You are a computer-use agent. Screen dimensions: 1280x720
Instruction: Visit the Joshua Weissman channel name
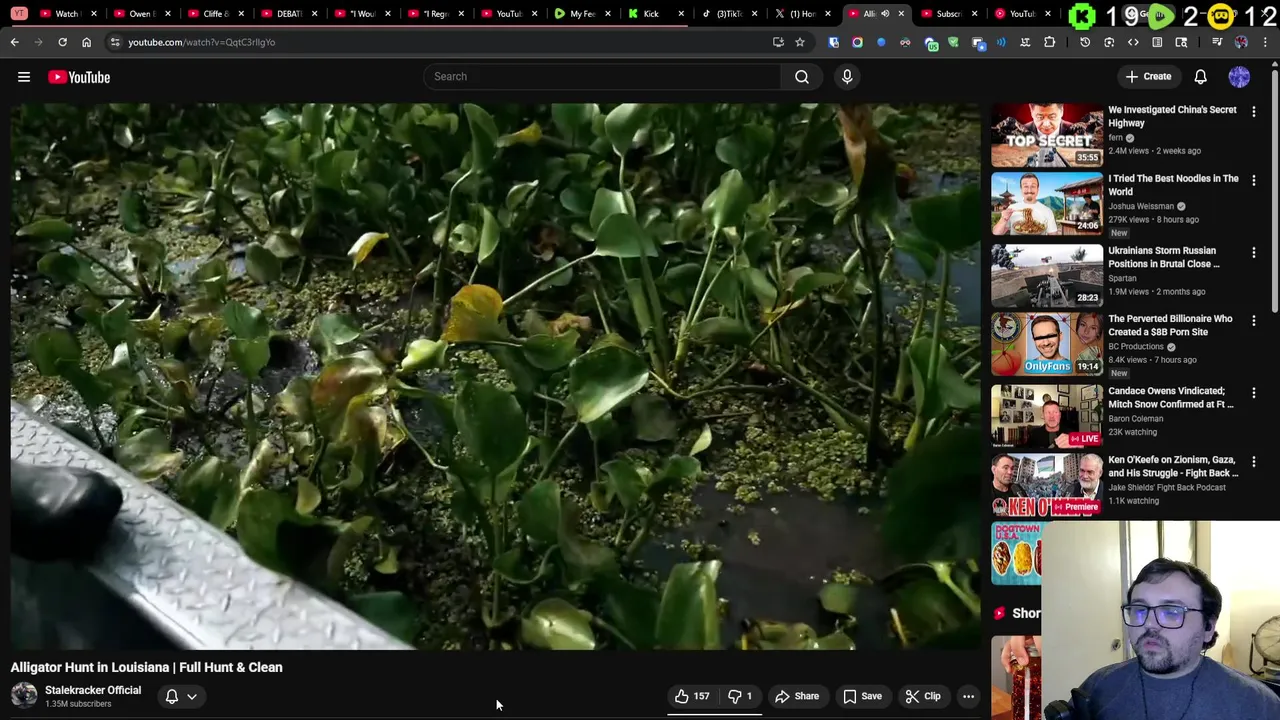click(x=1141, y=206)
